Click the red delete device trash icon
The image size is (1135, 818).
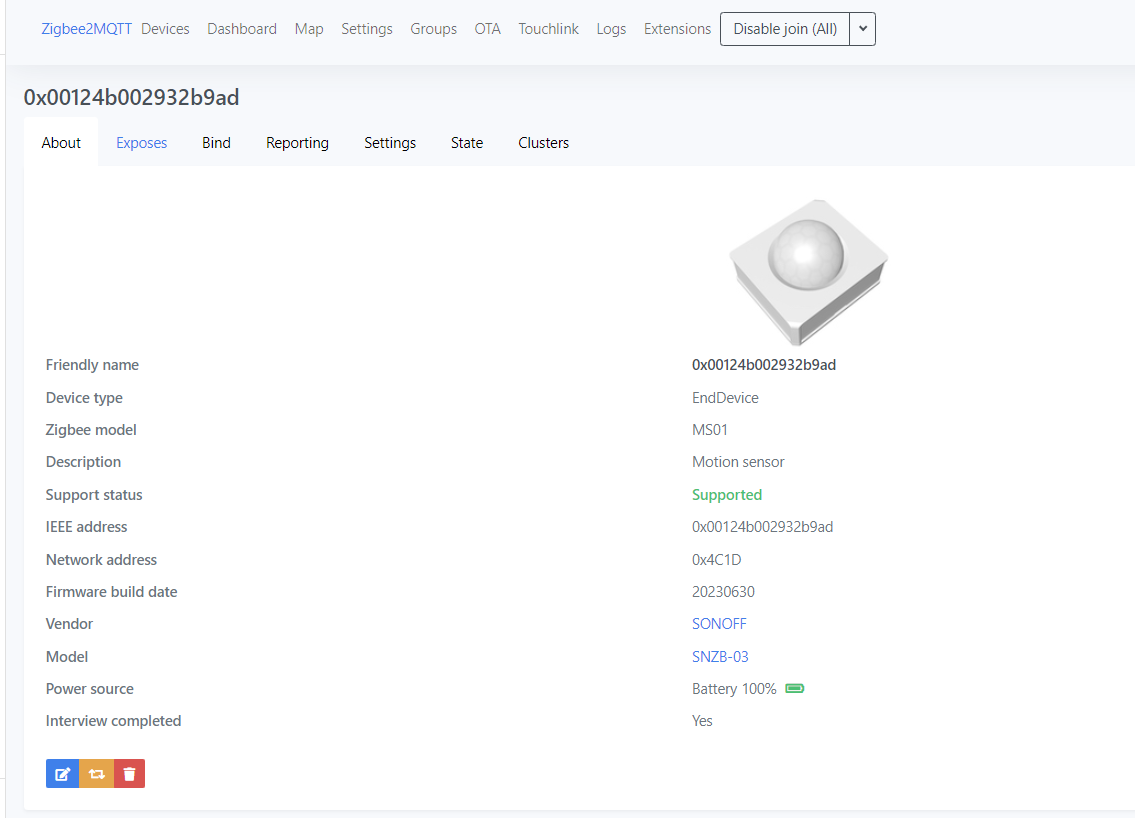pos(130,774)
